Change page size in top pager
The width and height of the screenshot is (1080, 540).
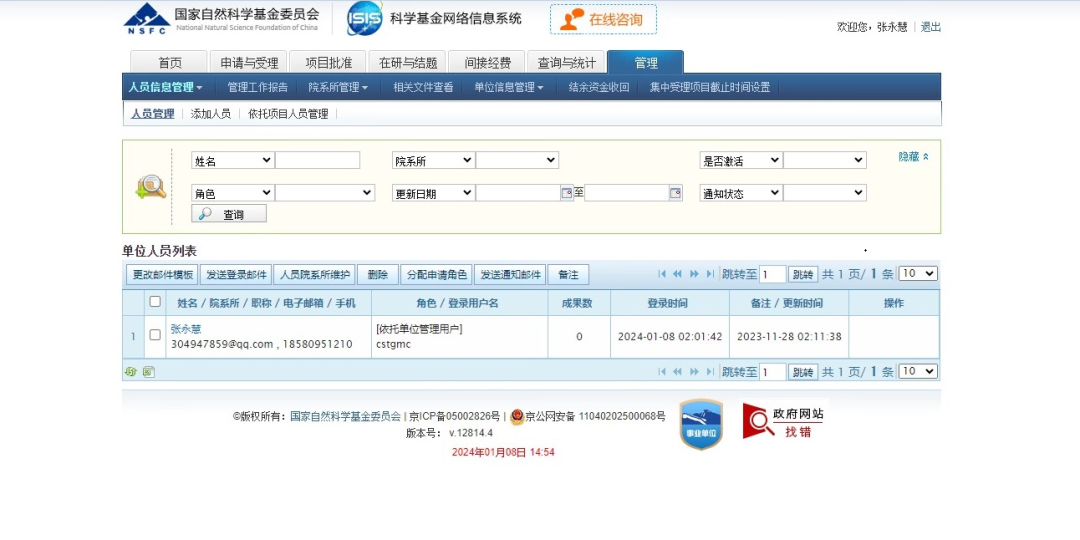(919, 273)
